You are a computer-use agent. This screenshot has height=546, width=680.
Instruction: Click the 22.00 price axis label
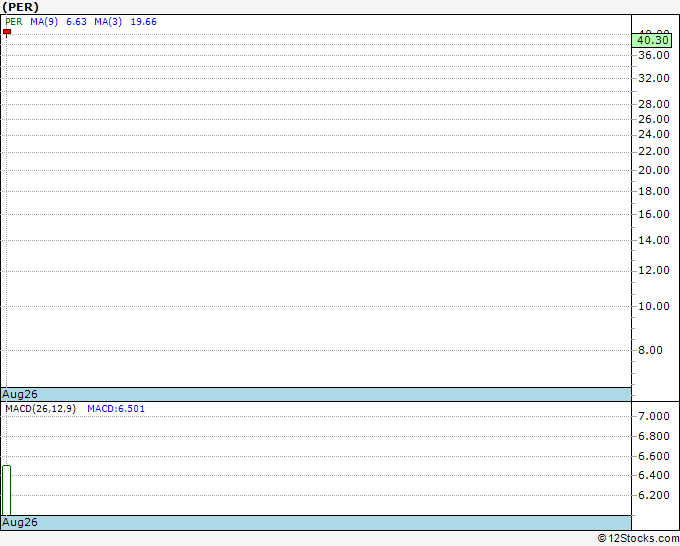[x=654, y=151]
